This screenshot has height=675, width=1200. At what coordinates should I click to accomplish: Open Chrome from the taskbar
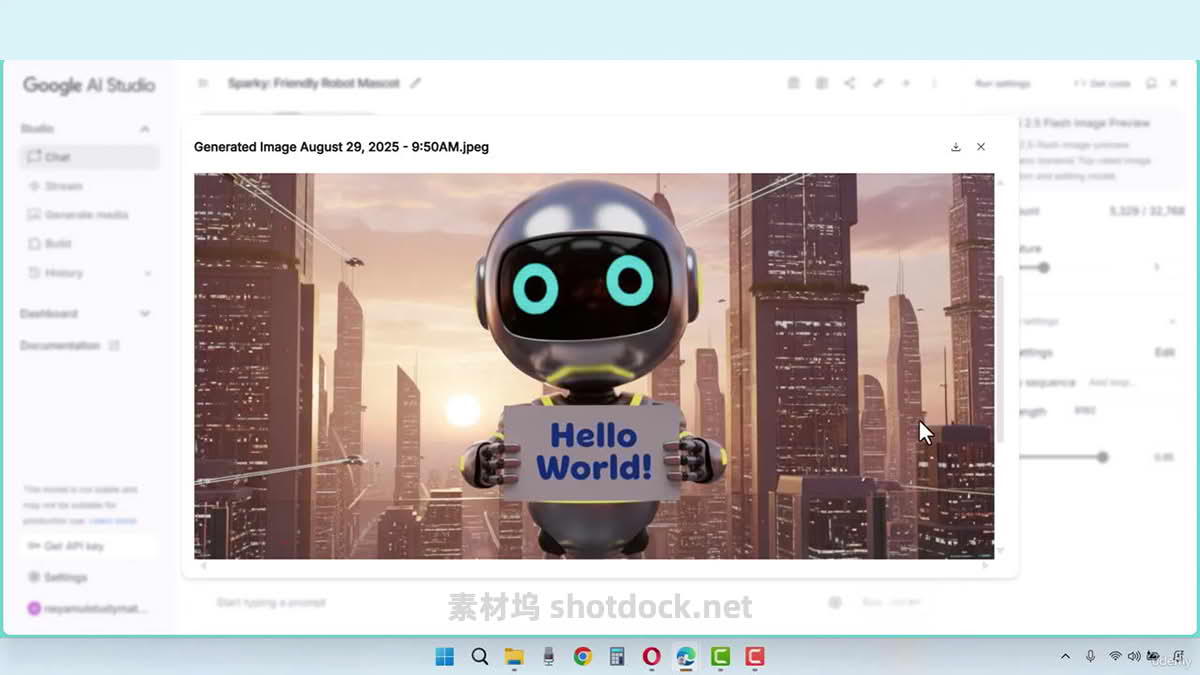582,656
